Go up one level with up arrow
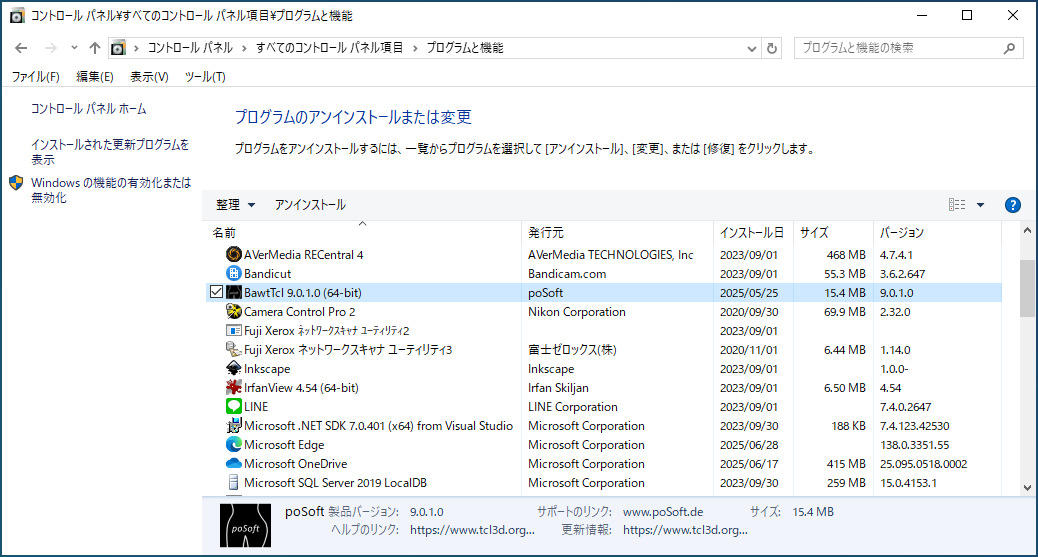 (x=95, y=48)
